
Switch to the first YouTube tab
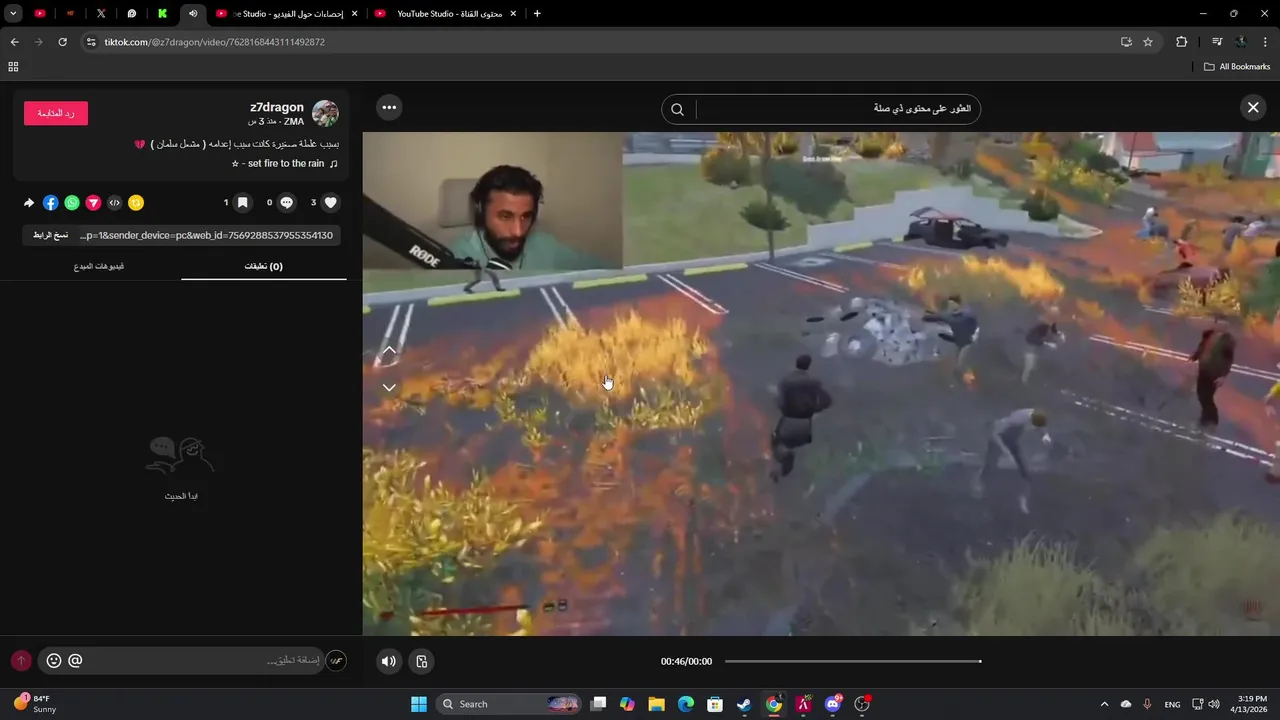click(x=40, y=13)
